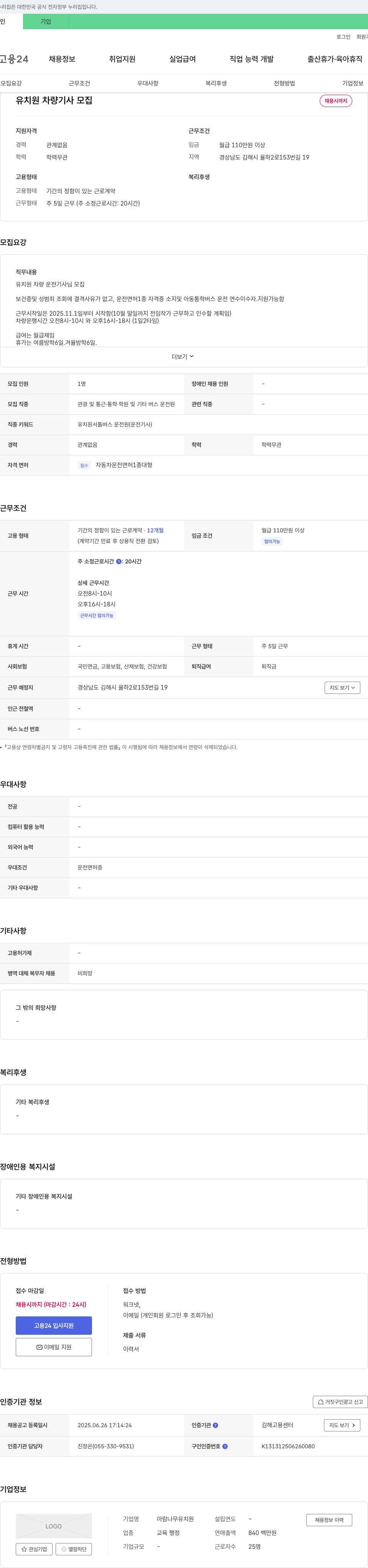Viewport: 368px width, 1568px height.
Task: Click the 유치원 차량기사 모집 title
Action: point(54,100)
